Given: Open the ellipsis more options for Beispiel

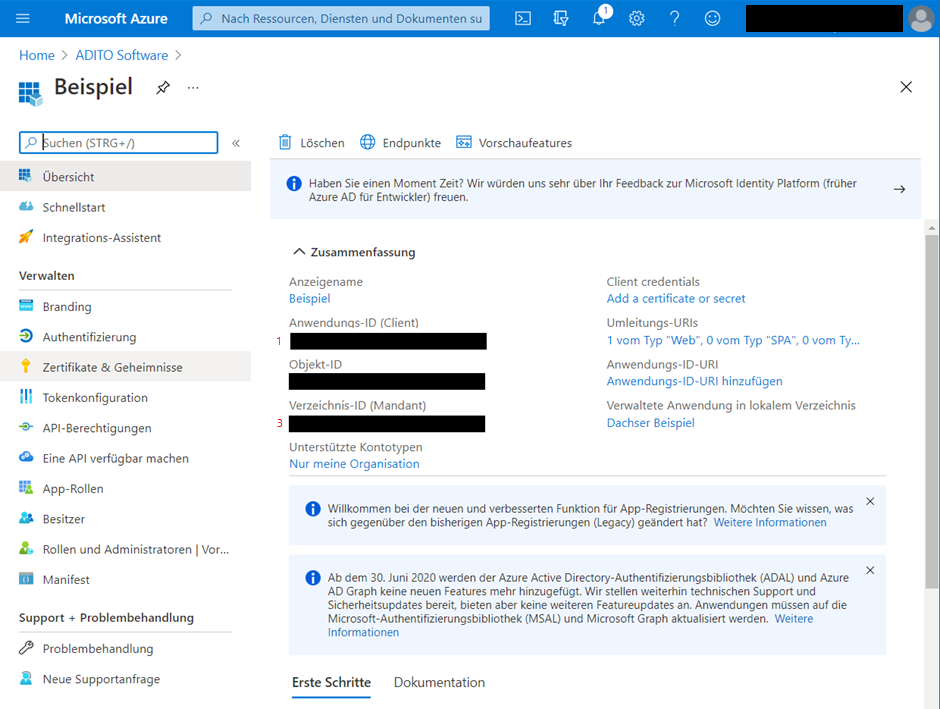Looking at the screenshot, I should [192, 88].
